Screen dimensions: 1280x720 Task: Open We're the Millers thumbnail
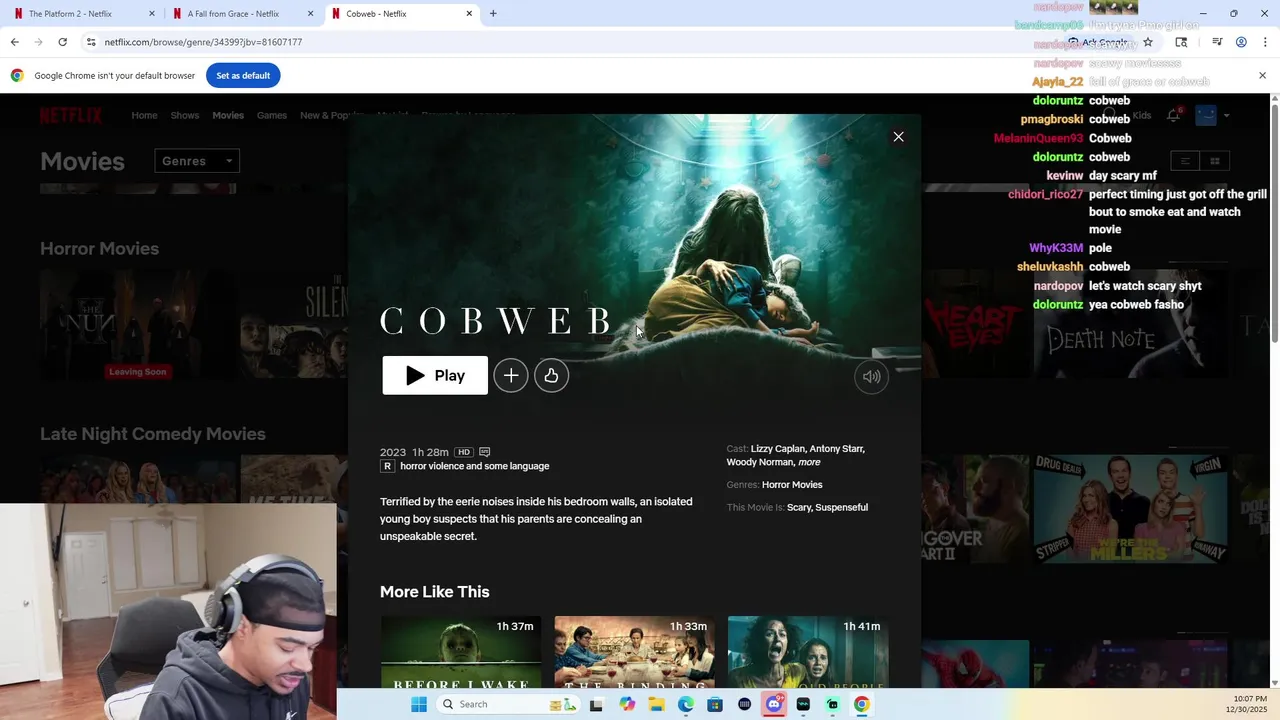click(1132, 509)
